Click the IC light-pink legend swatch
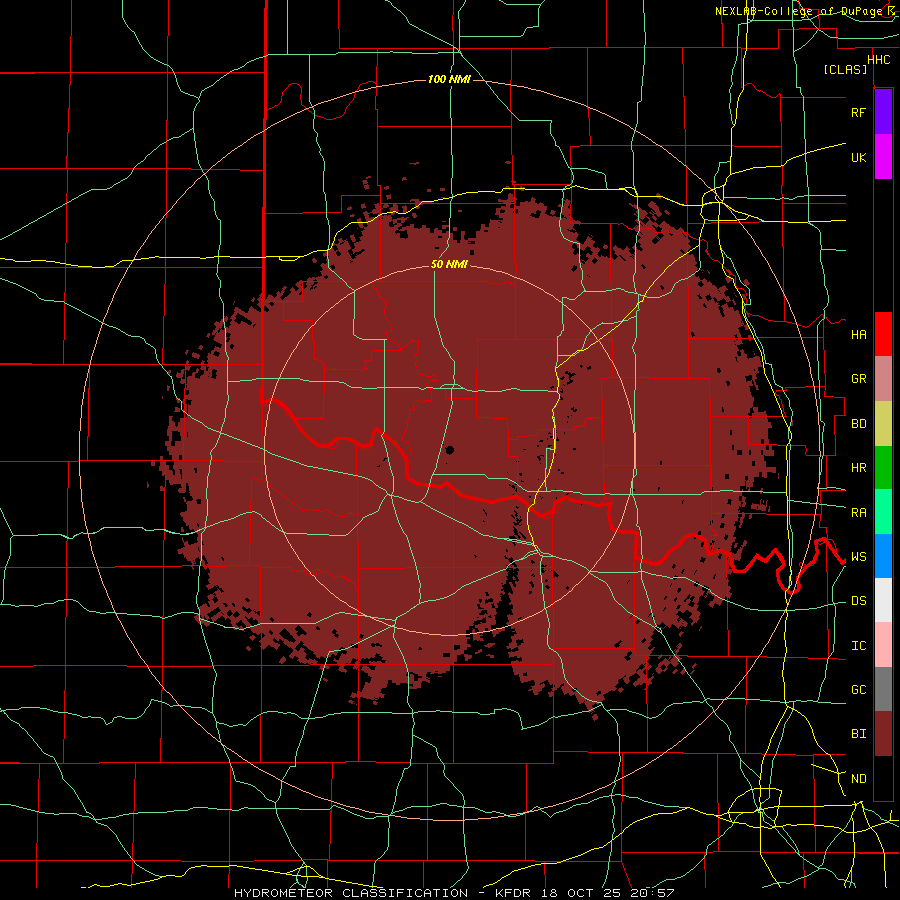The image size is (900, 900). click(883, 645)
